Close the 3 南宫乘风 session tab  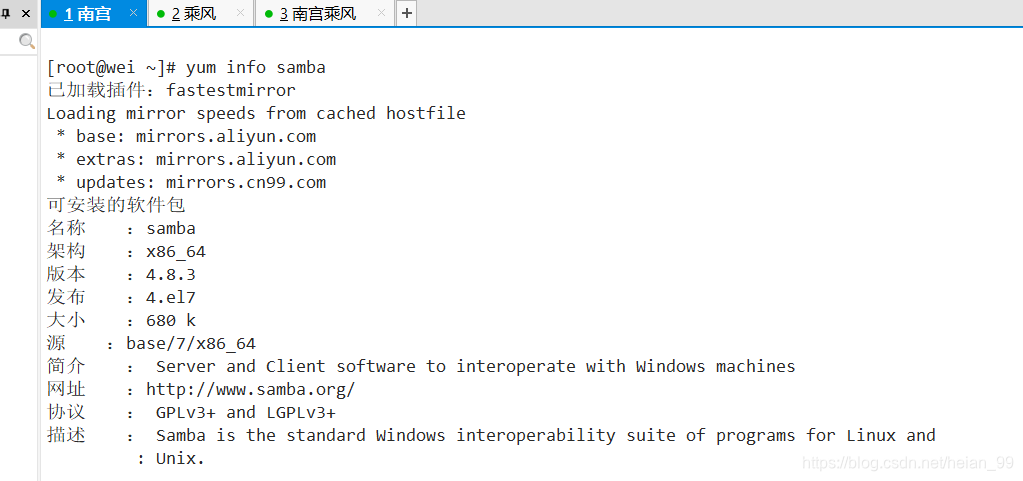pos(382,13)
